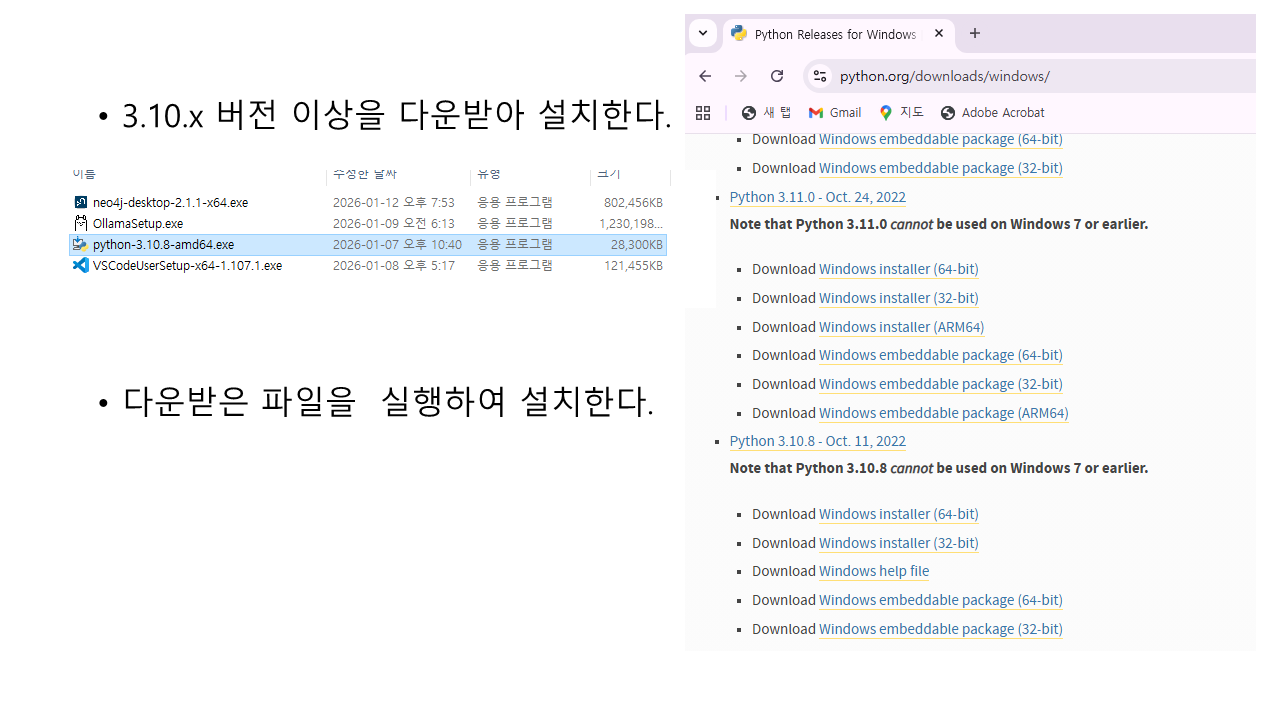Open a new browser tab

point(975,33)
